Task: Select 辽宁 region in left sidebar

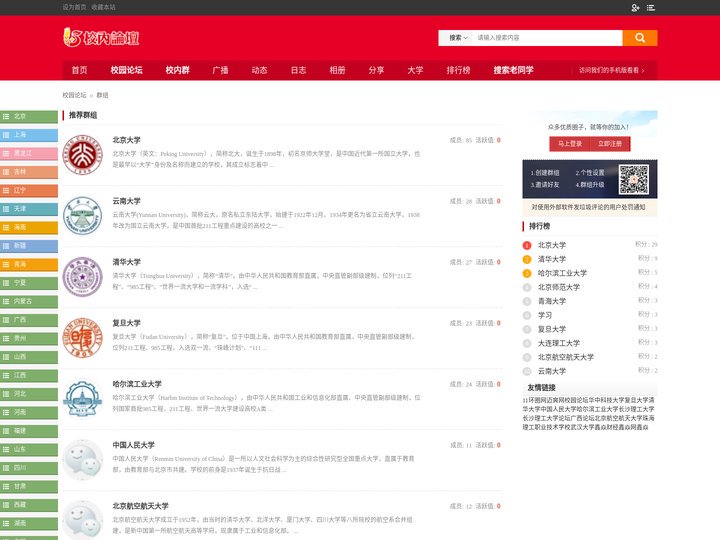Action: pyautogui.click(x=29, y=191)
